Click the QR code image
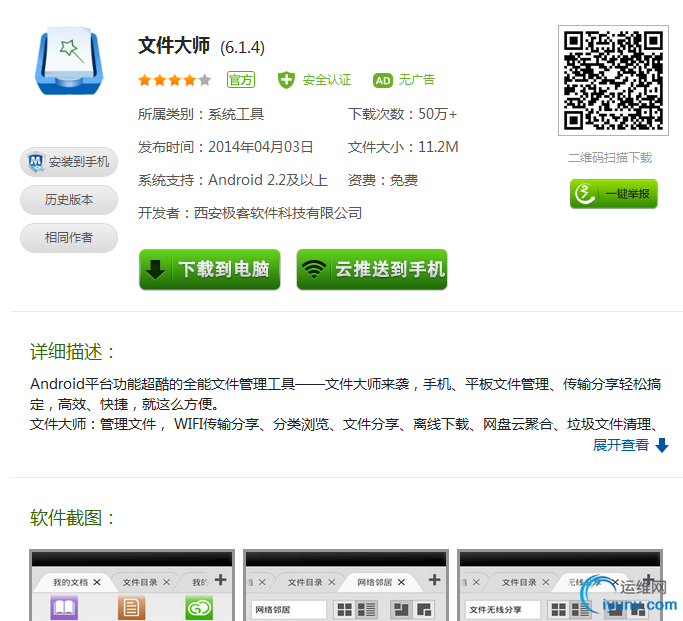Image resolution: width=683 pixels, height=621 pixels. (x=613, y=81)
